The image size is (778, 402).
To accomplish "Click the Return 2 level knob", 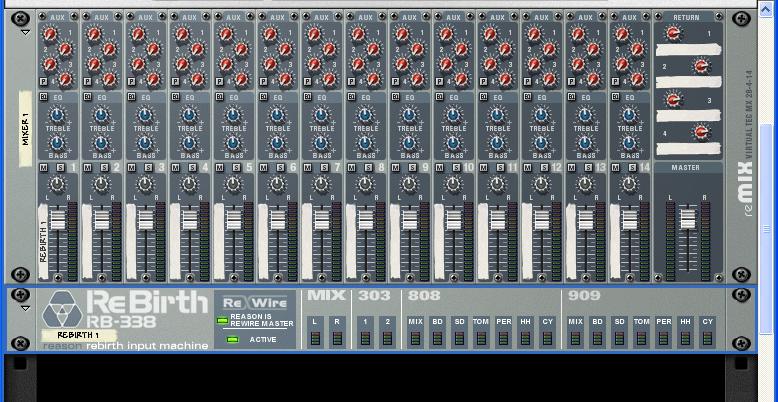I will [701, 66].
